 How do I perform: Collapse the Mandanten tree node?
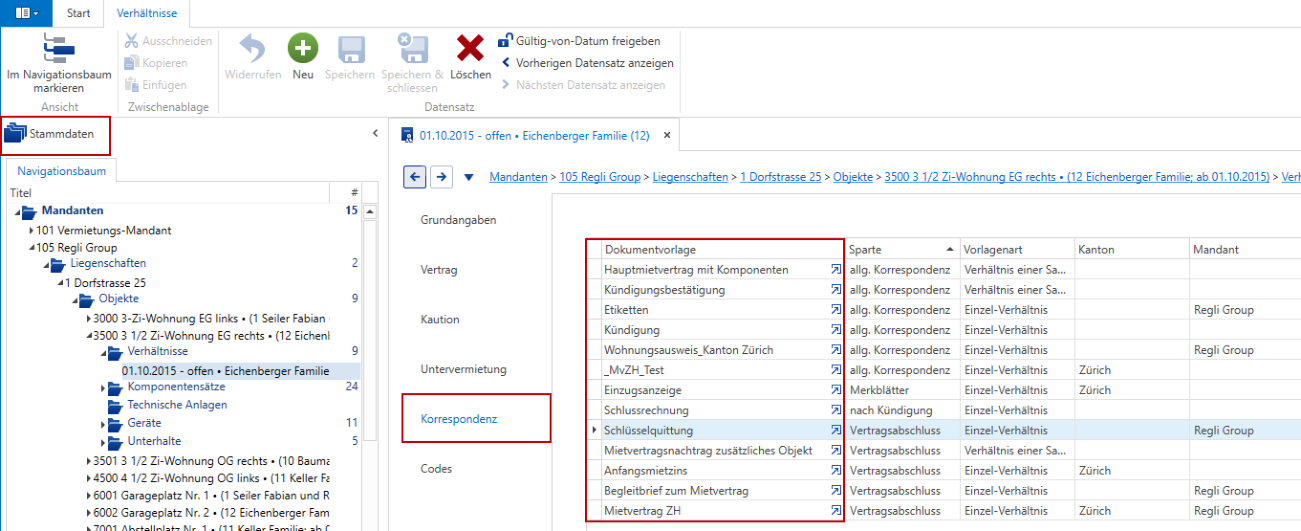[x=18, y=211]
